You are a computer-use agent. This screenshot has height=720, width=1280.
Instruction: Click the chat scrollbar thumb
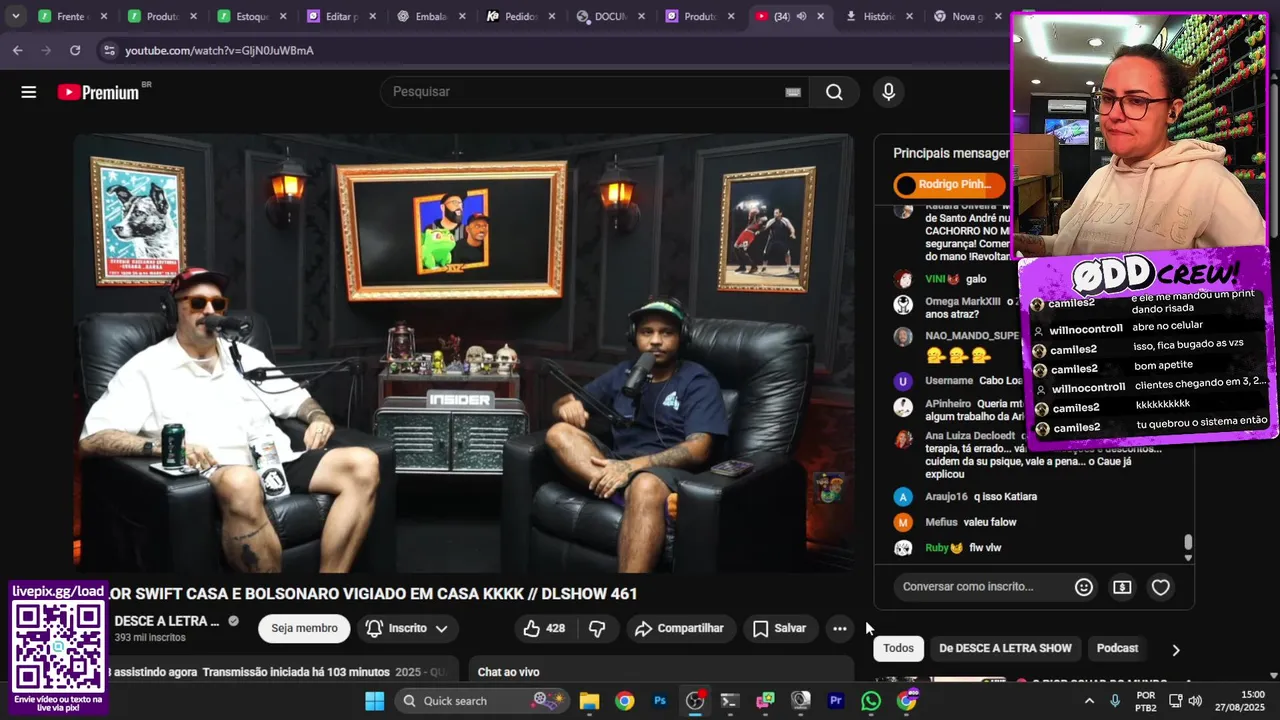tap(1188, 542)
